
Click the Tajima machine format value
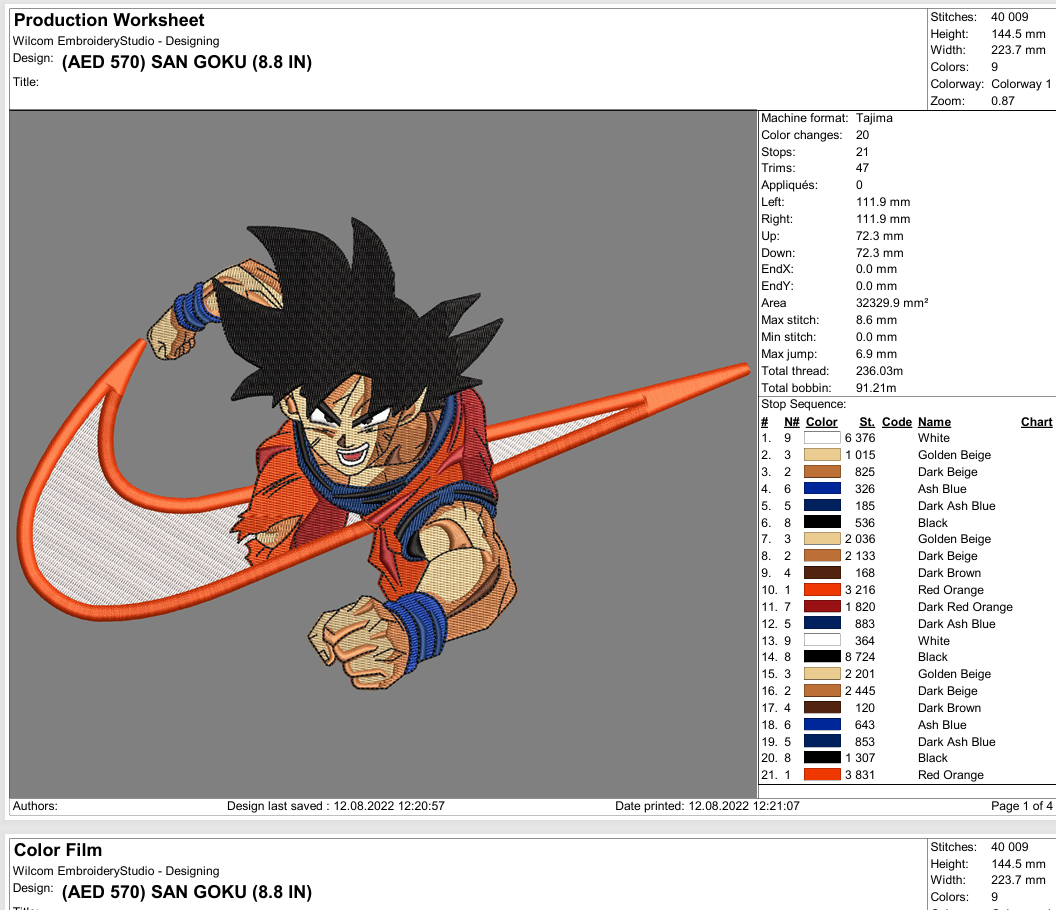[874, 118]
